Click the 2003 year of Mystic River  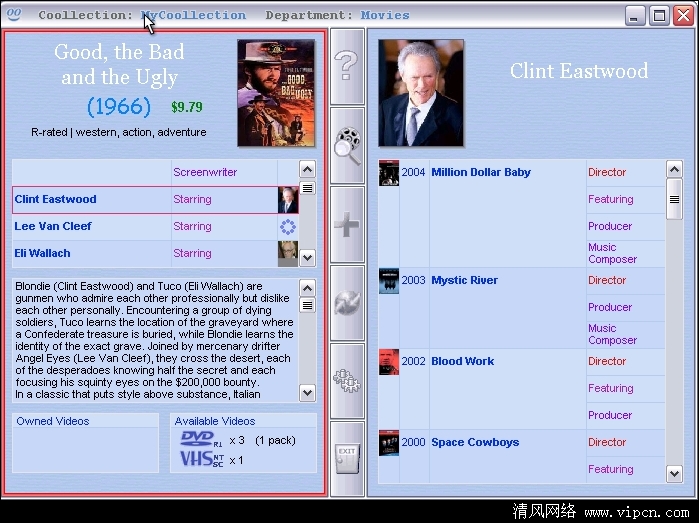(x=413, y=280)
